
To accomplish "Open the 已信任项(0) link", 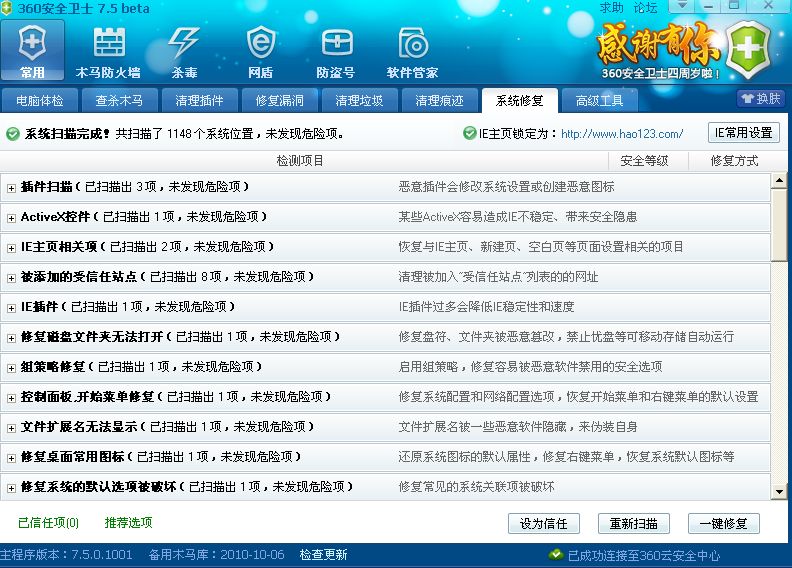I will pyautogui.click(x=48, y=523).
